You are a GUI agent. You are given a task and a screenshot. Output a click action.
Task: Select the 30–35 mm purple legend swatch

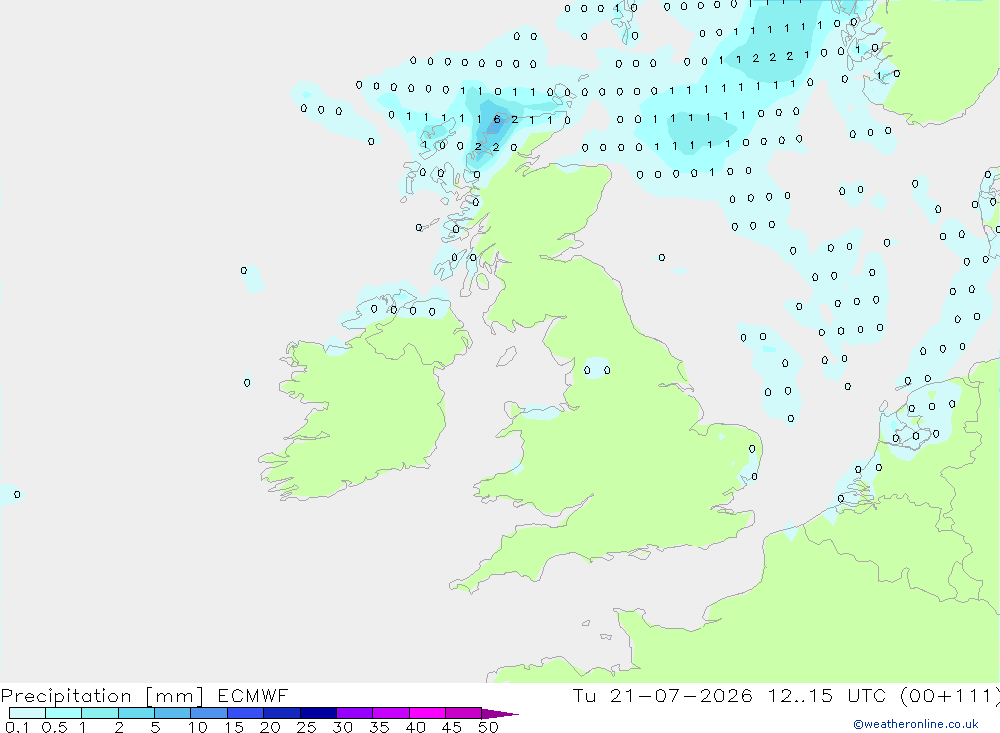355,713
